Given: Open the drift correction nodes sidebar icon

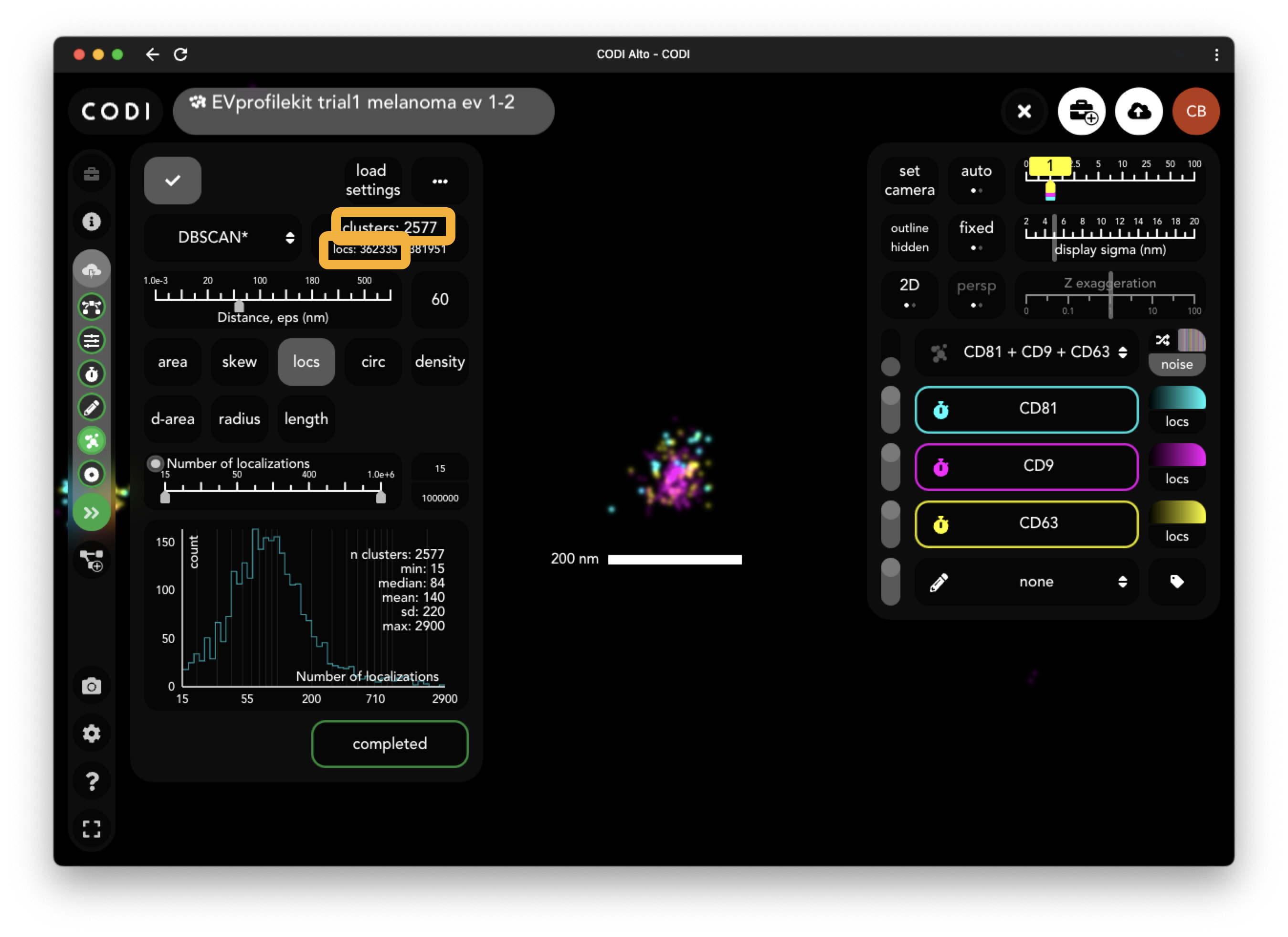Looking at the screenshot, I should click(92, 307).
